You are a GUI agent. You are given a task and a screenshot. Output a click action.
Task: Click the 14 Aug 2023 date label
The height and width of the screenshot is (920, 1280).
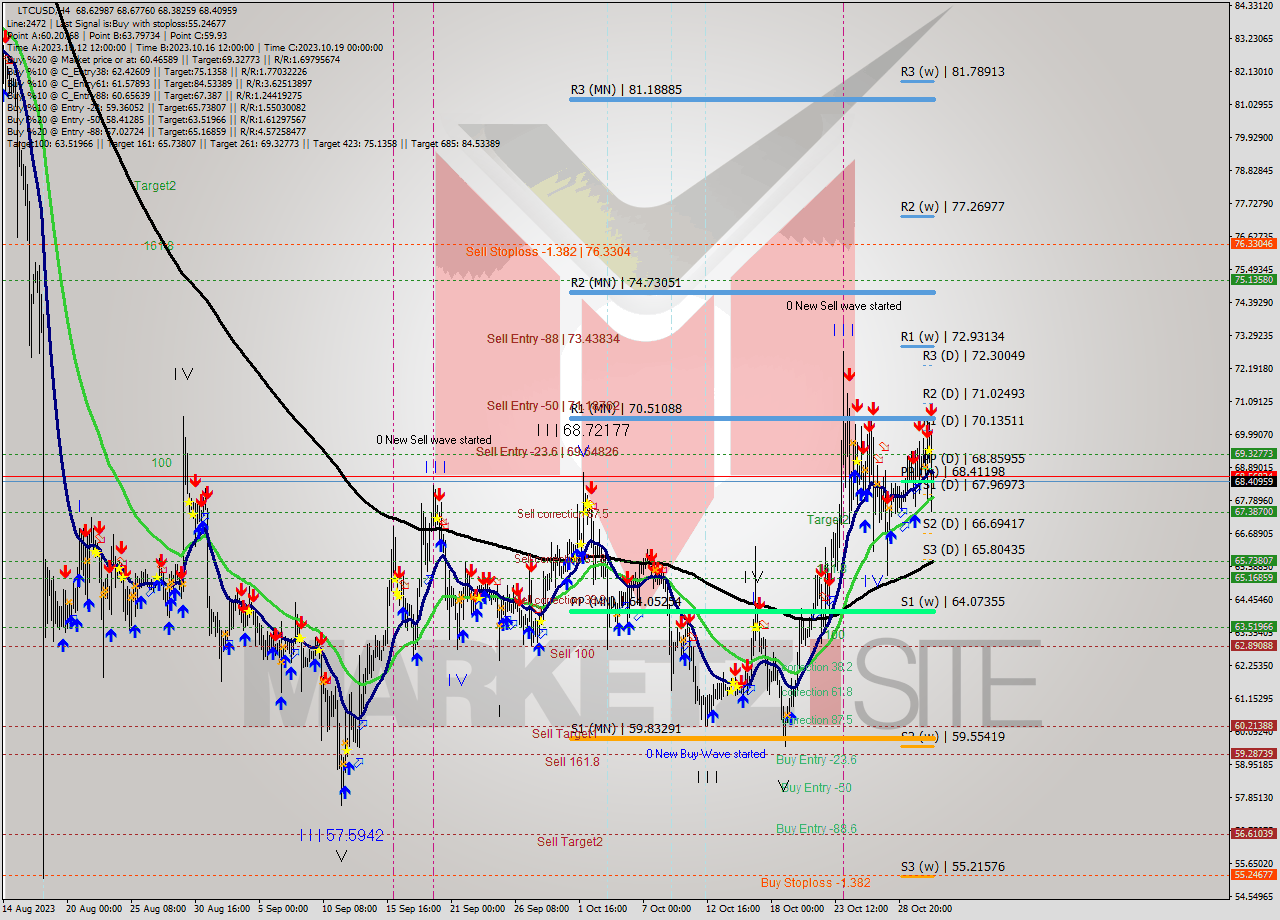point(28,909)
